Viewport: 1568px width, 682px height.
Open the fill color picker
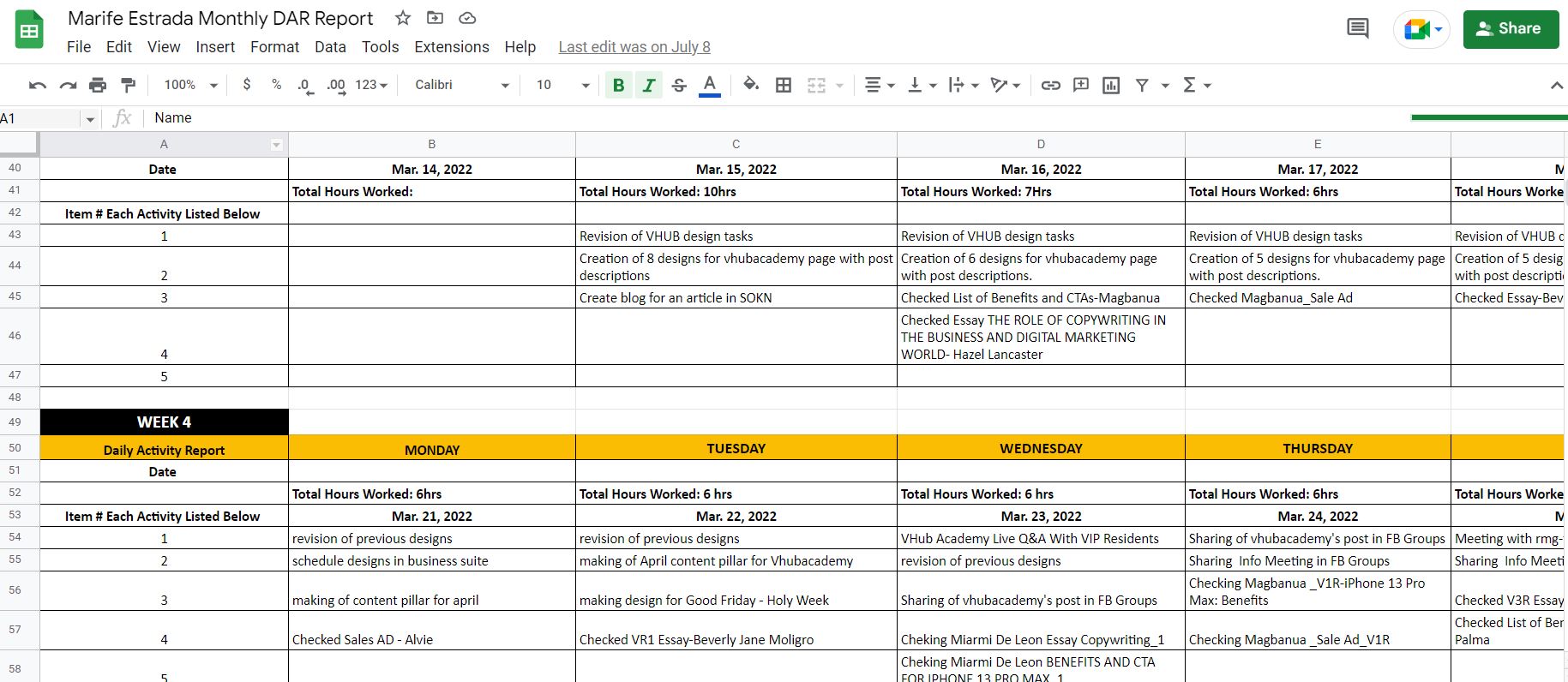[x=751, y=84]
